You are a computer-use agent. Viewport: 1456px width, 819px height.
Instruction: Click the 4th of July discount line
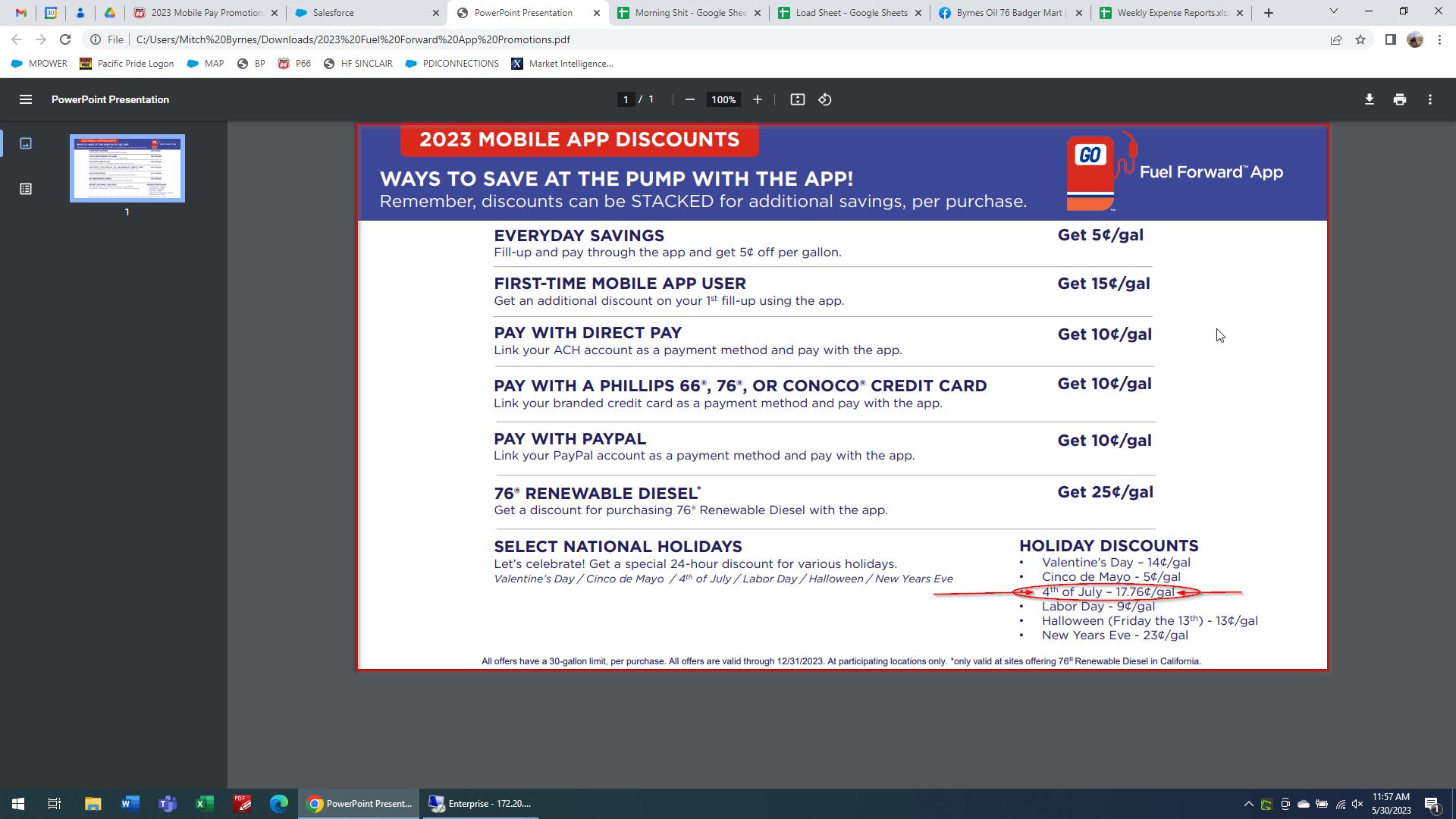[1107, 592]
